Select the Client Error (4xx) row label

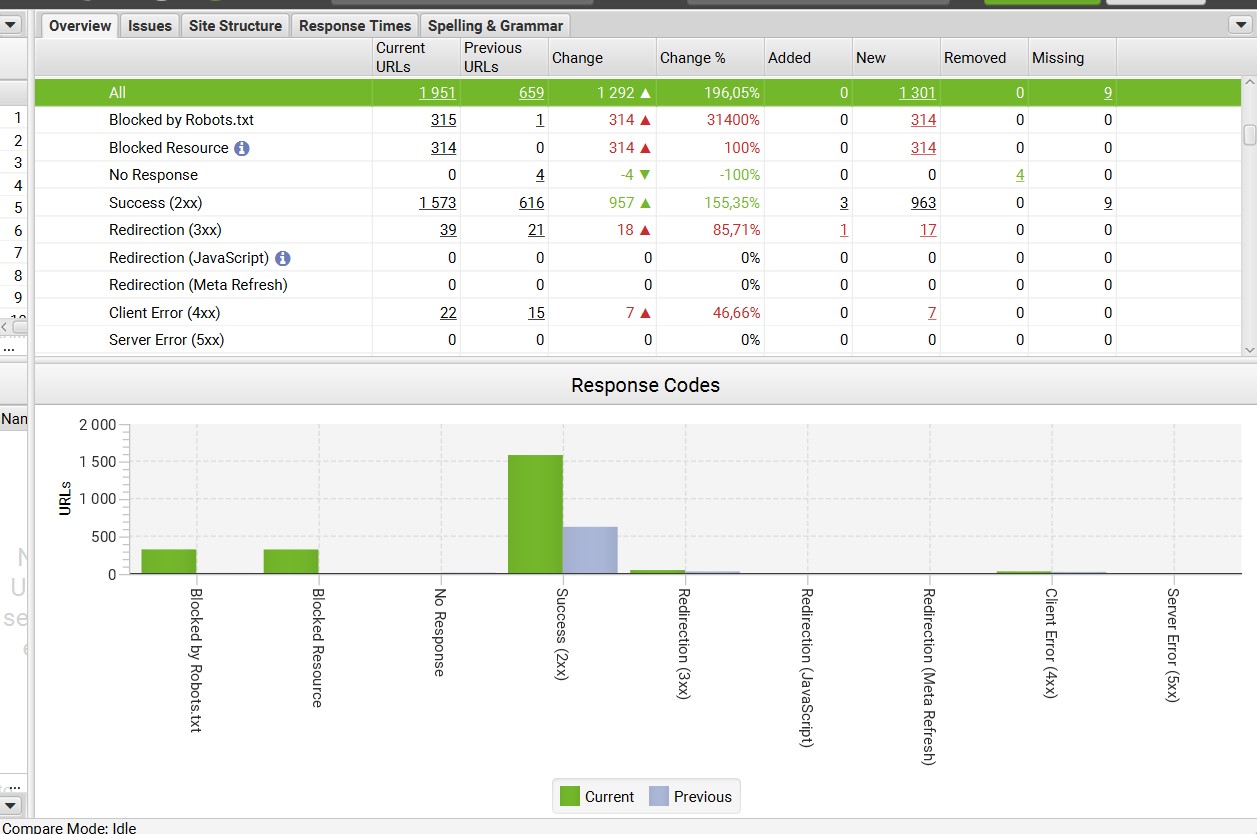click(x=164, y=313)
